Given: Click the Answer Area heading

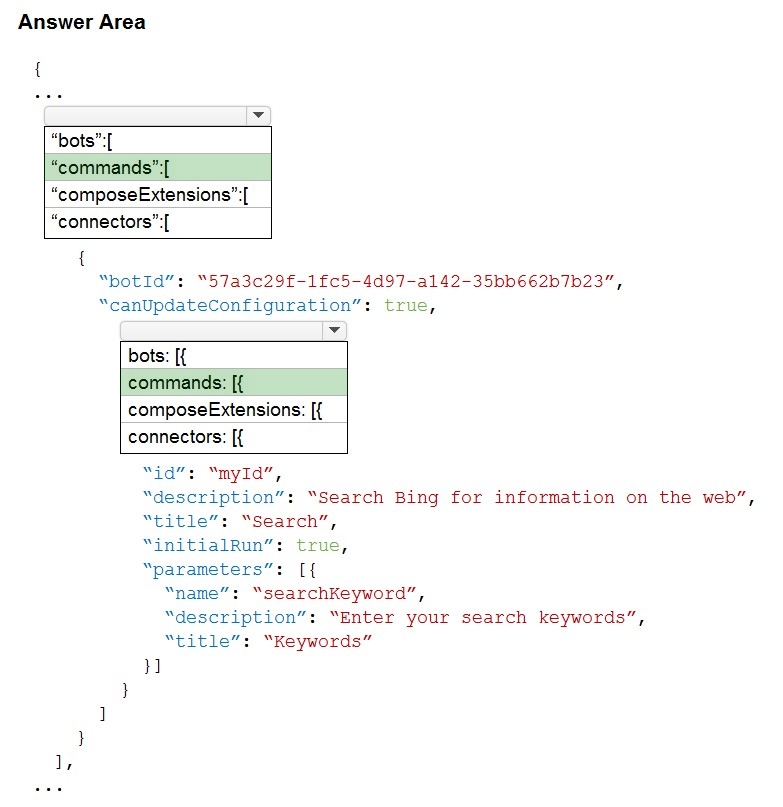Looking at the screenshot, I should (x=82, y=22).
